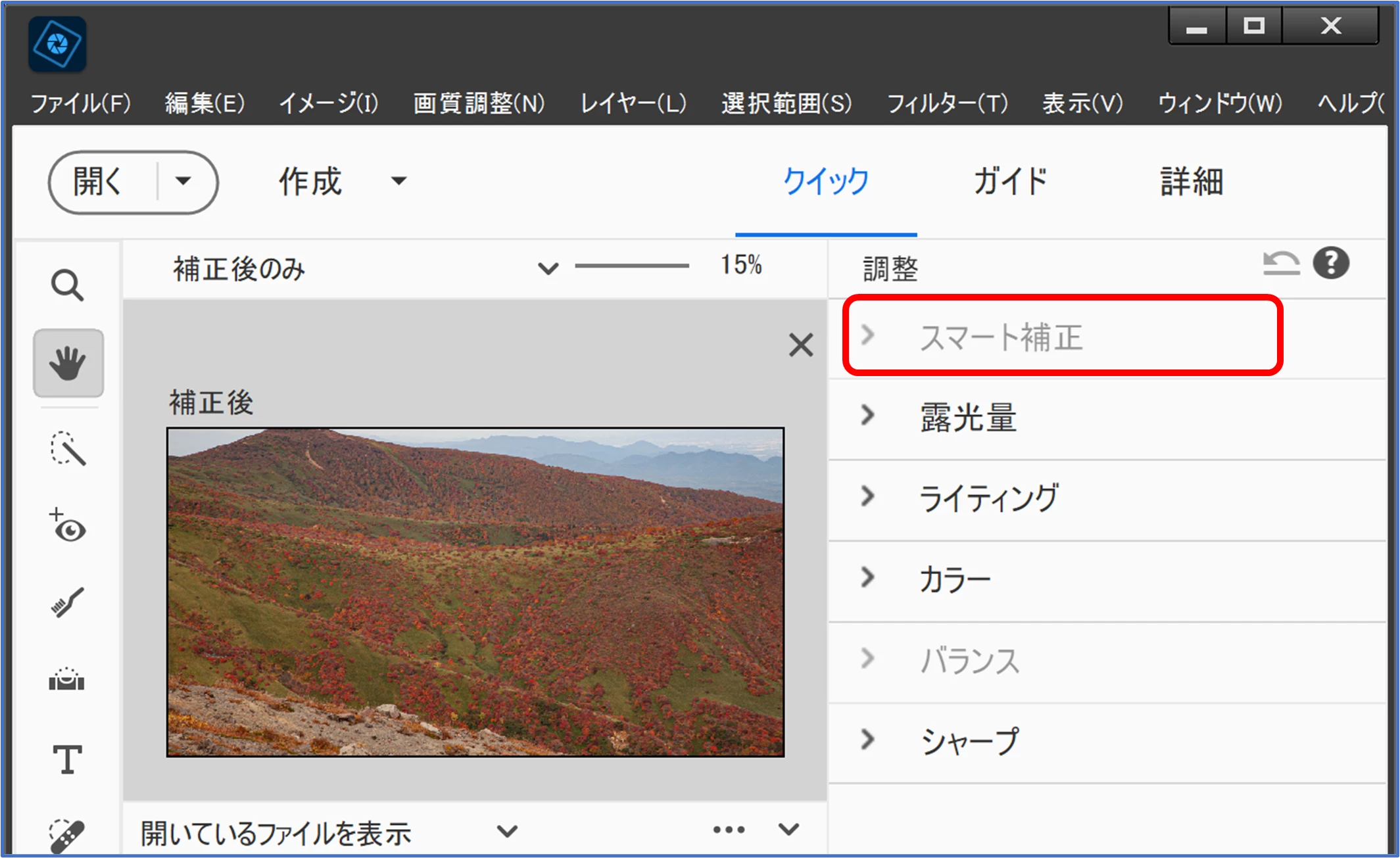Select the Red Eye Removal tool
The width and height of the screenshot is (1400, 858).
point(68,526)
